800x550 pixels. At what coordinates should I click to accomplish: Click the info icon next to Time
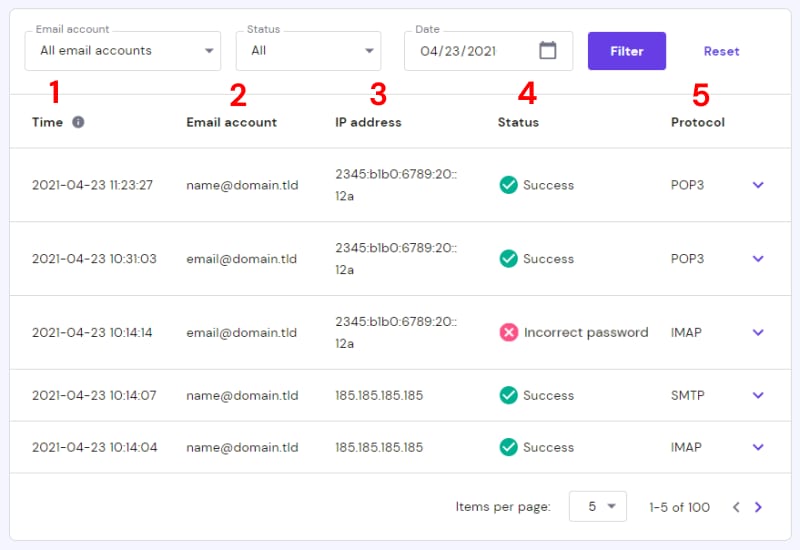click(78, 122)
